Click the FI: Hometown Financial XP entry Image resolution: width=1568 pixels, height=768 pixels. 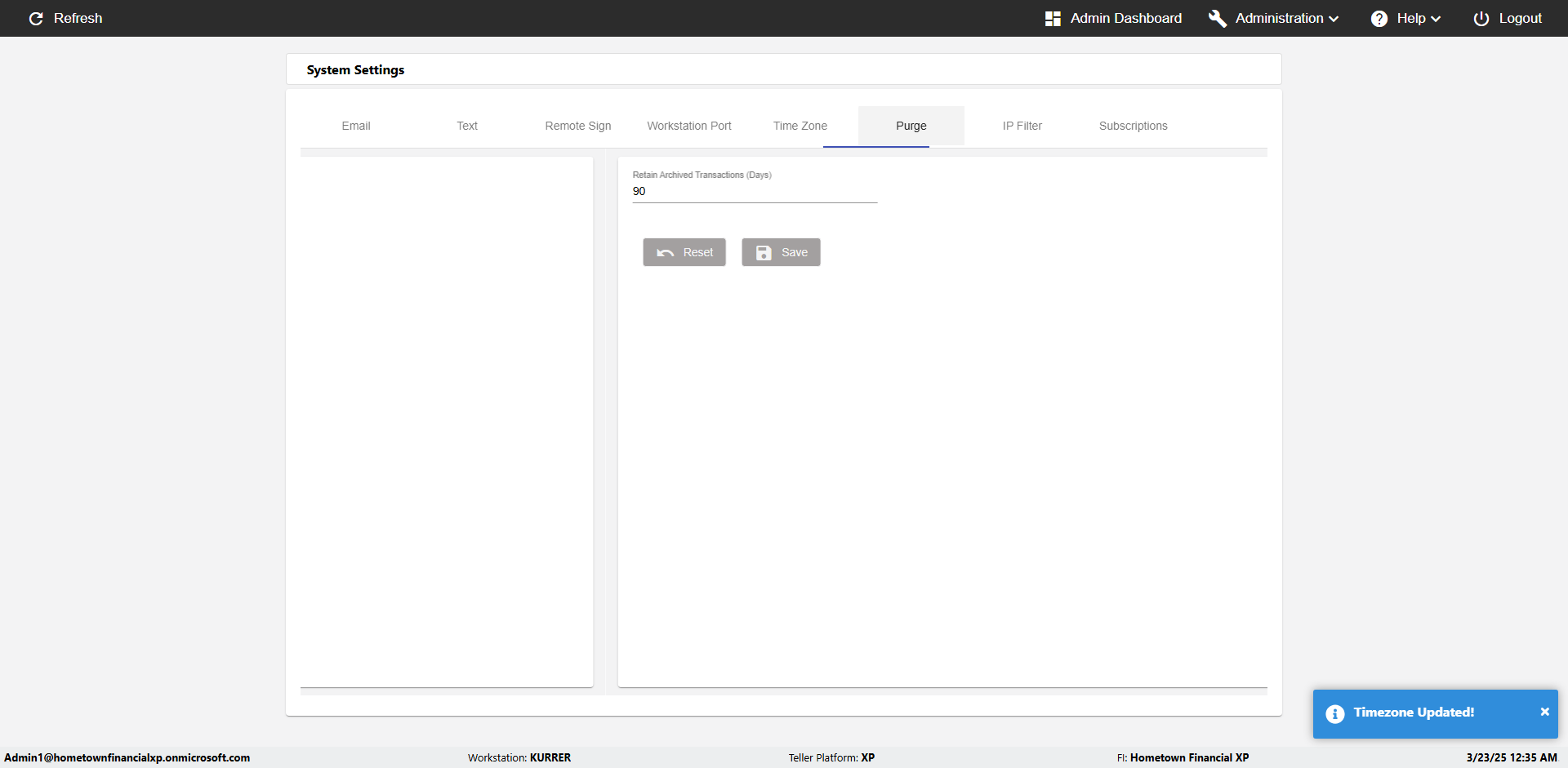(x=1183, y=758)
